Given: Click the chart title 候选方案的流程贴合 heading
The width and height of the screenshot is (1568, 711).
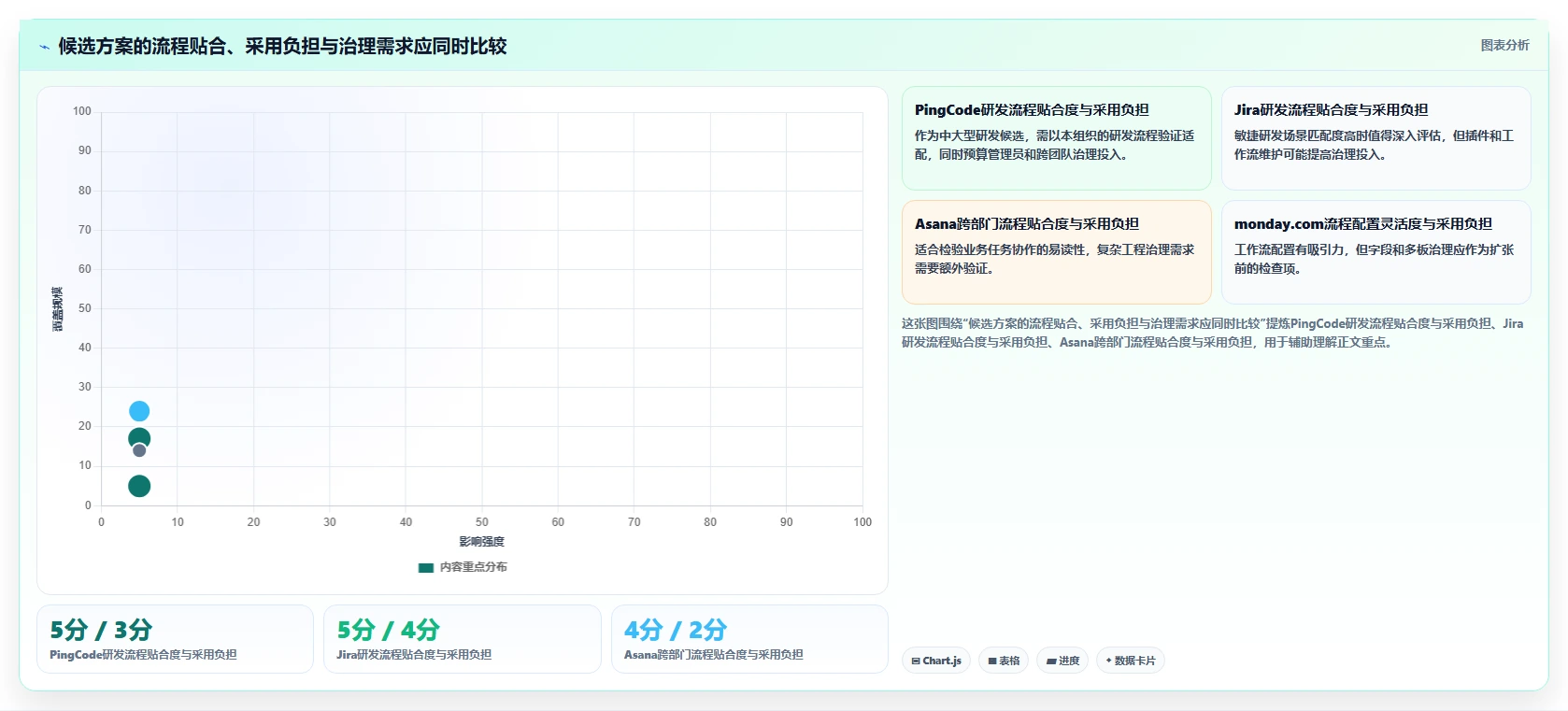Looking at the screenshot, I should [282, 46].
